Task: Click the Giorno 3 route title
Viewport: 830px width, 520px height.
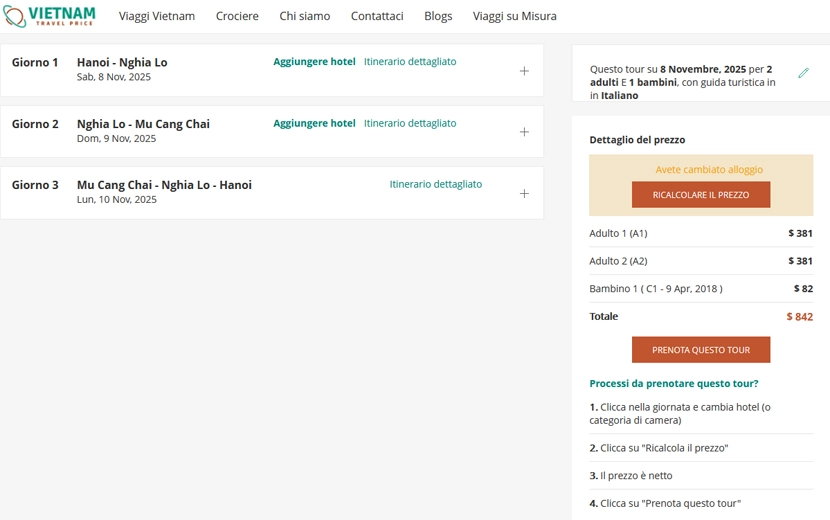Action: [x=164, y=185]
